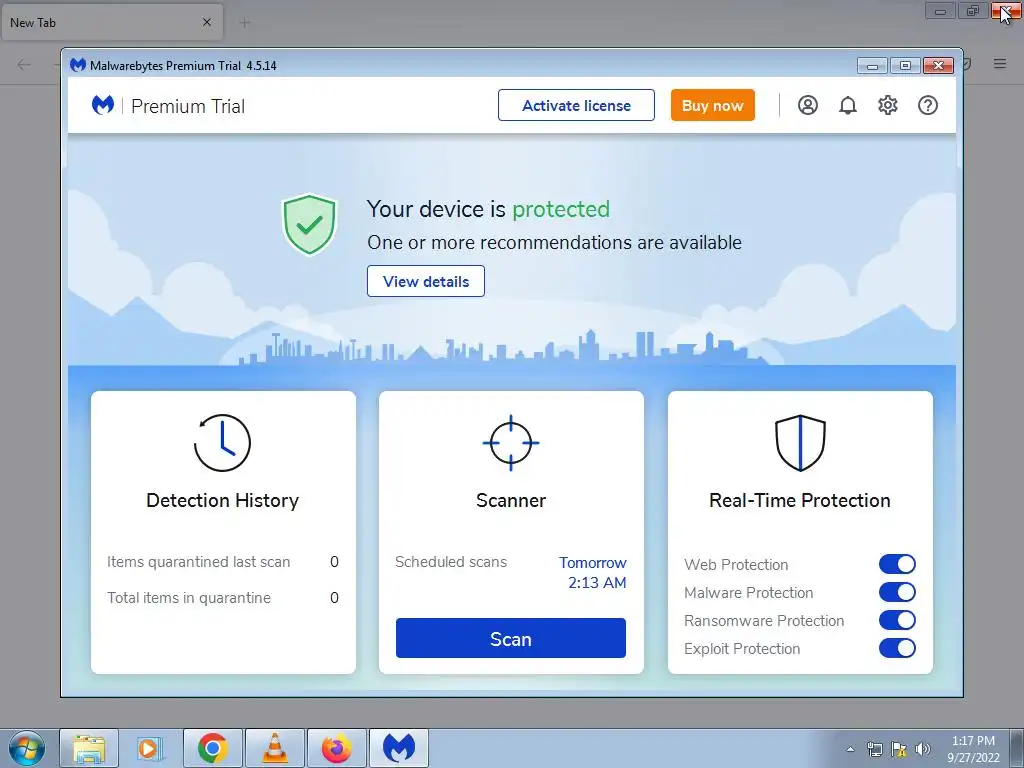
Task: Click the taskbar clock 1:17 PM
Action: coord(973,741)
